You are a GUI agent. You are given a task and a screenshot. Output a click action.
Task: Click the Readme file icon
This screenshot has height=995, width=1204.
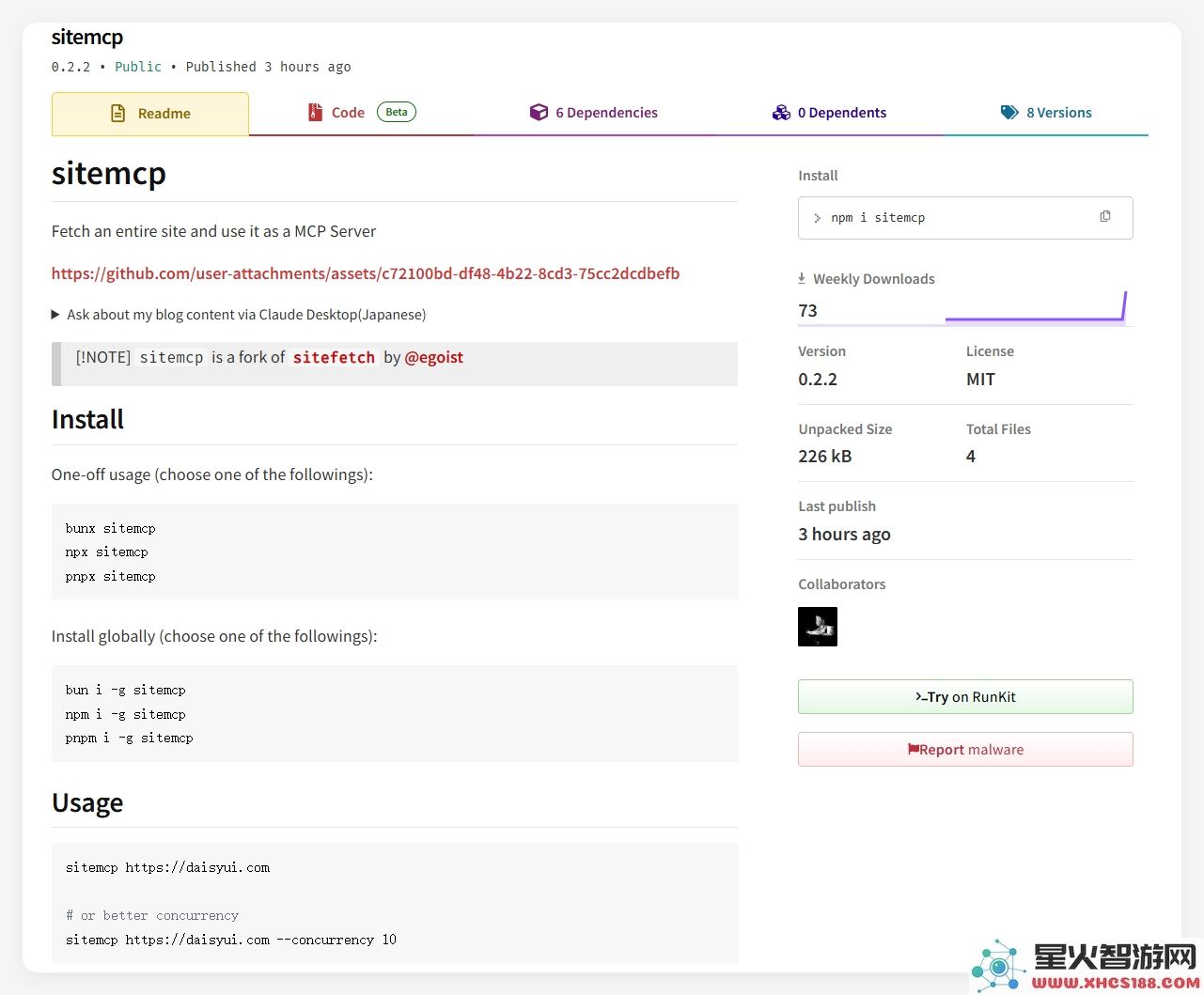(118, 114)
